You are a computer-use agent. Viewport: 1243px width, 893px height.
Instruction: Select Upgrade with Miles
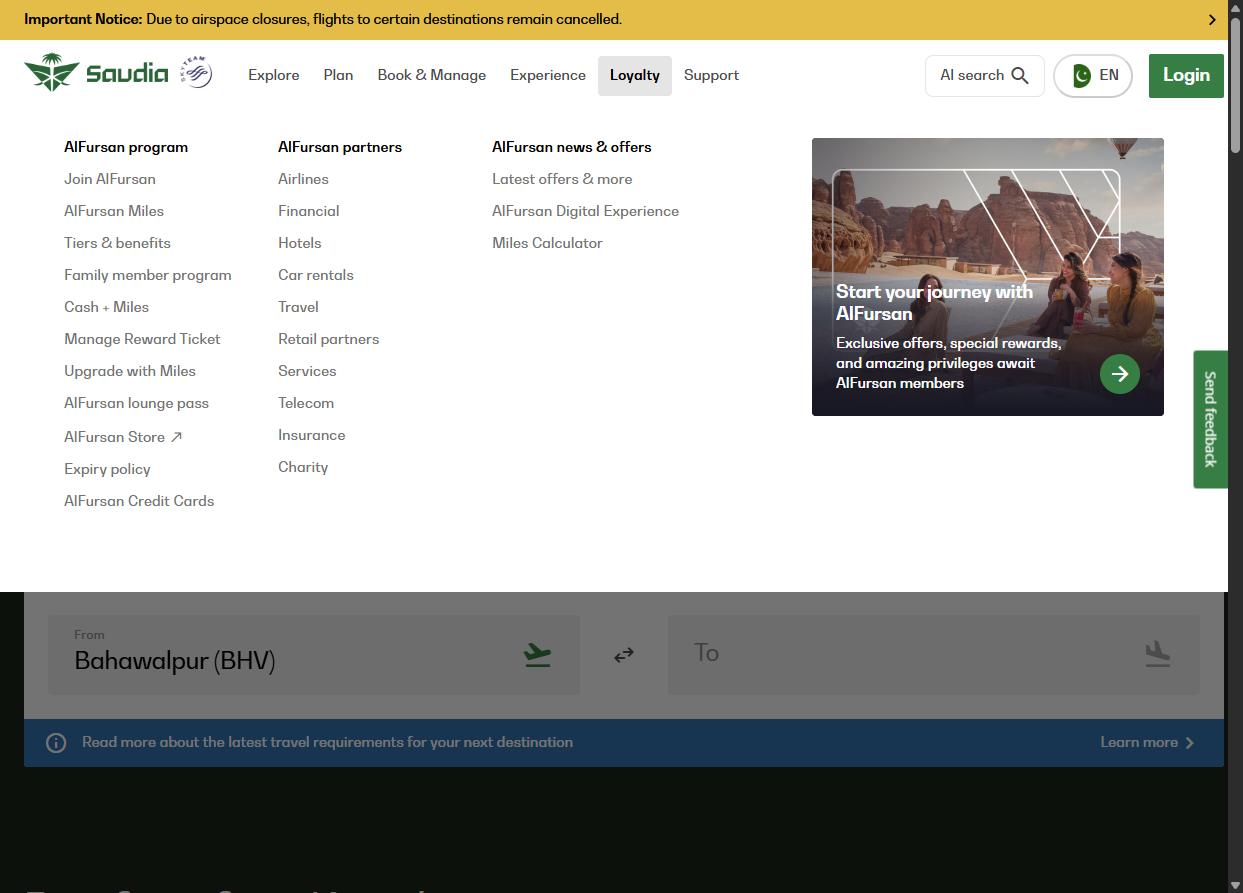[130, 371]
